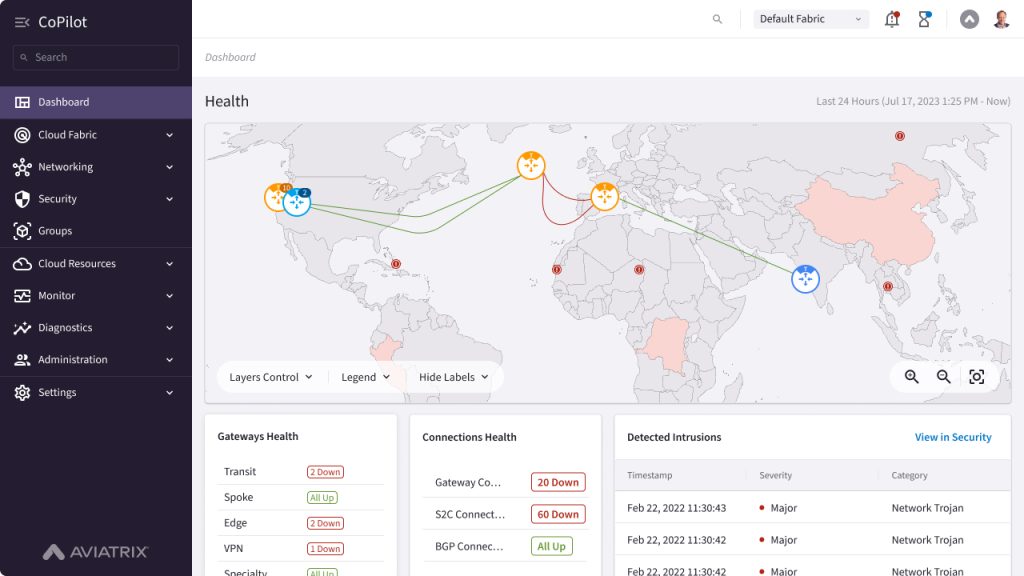Click the View in Security link
The image size is (1024, 576).
(x=952, y=437)
